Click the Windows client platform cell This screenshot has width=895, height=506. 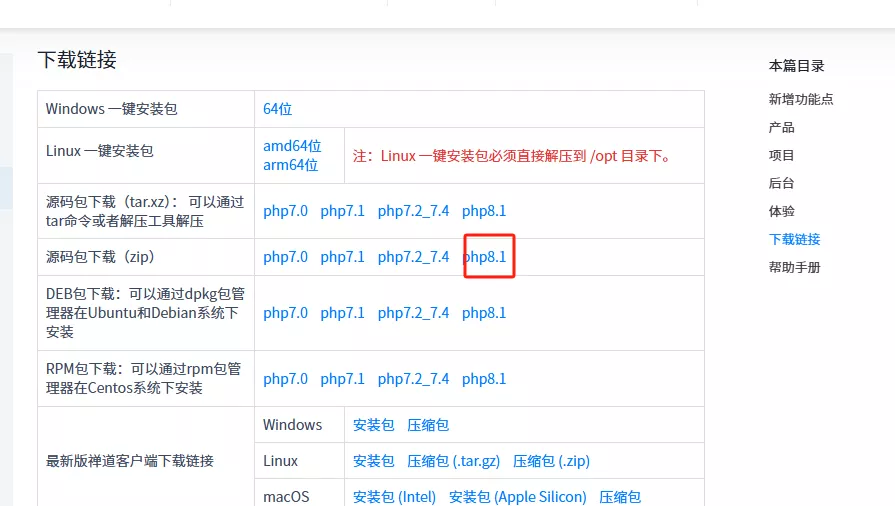(293, 425)
